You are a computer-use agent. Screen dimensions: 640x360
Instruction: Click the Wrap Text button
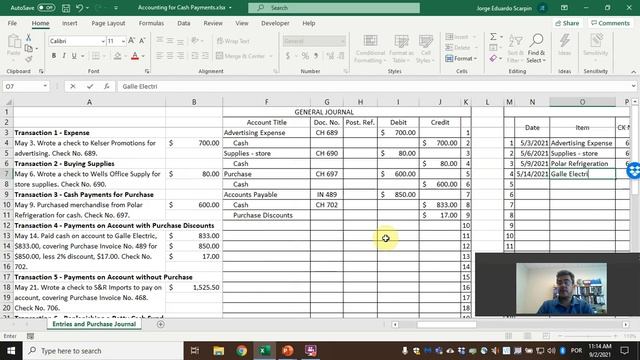pos(233,41)
